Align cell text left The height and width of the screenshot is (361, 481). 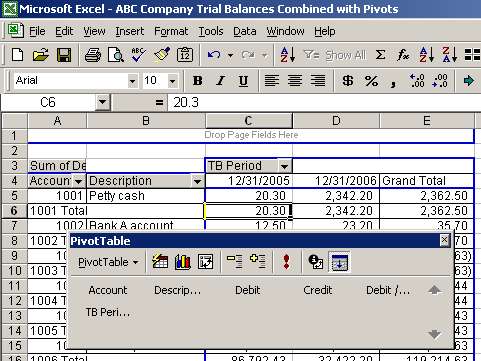272,80
